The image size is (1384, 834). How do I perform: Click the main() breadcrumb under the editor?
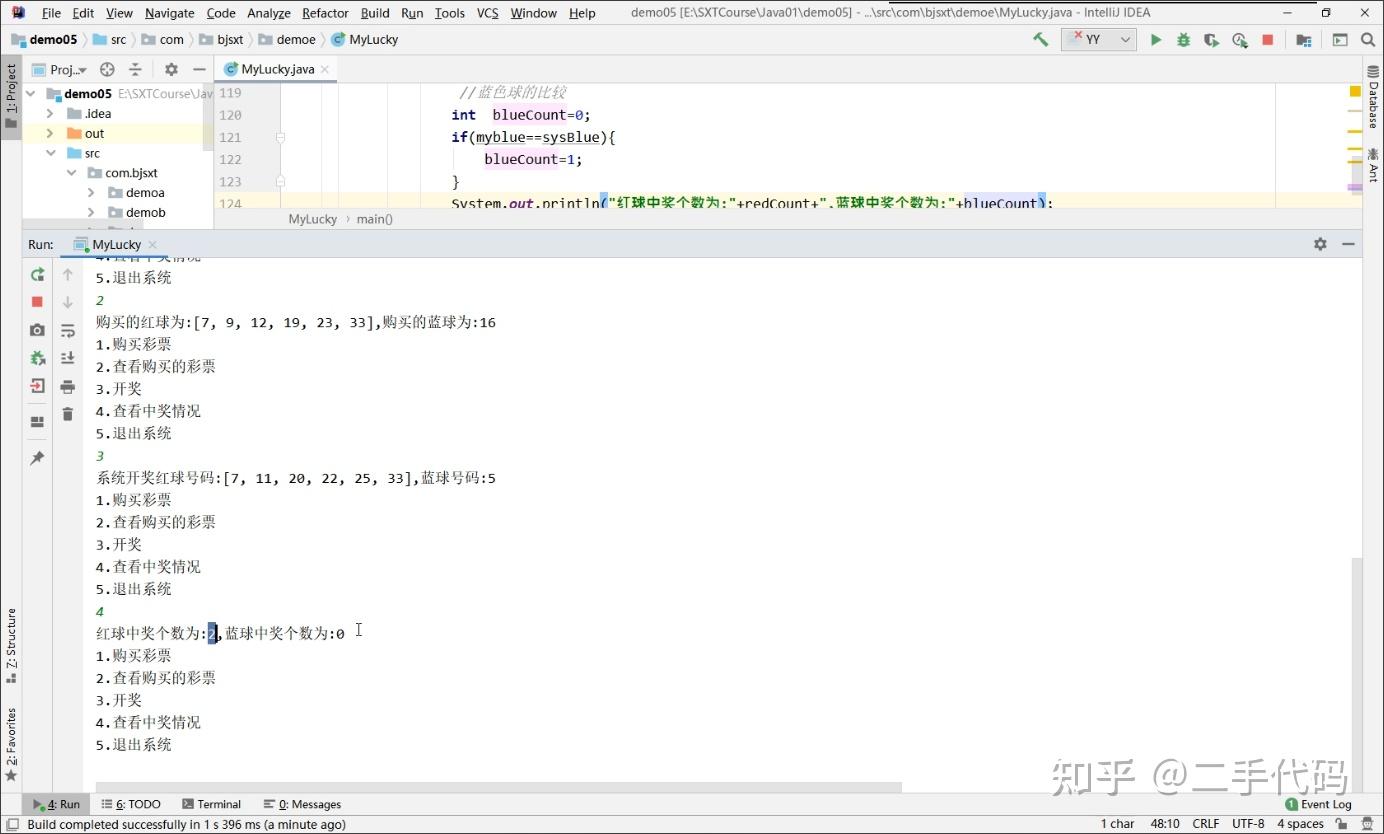pyautogui.click(x=375, y=219)
